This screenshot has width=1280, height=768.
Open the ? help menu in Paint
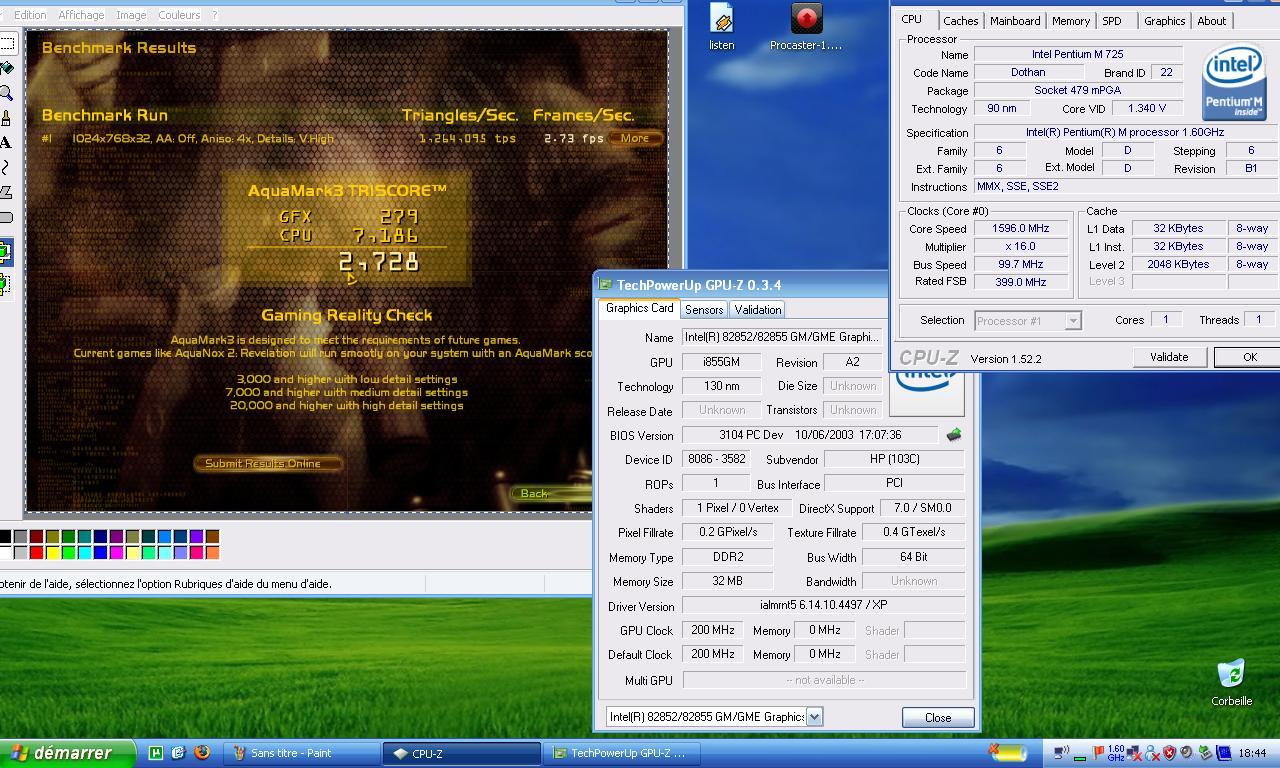[214, 15]
